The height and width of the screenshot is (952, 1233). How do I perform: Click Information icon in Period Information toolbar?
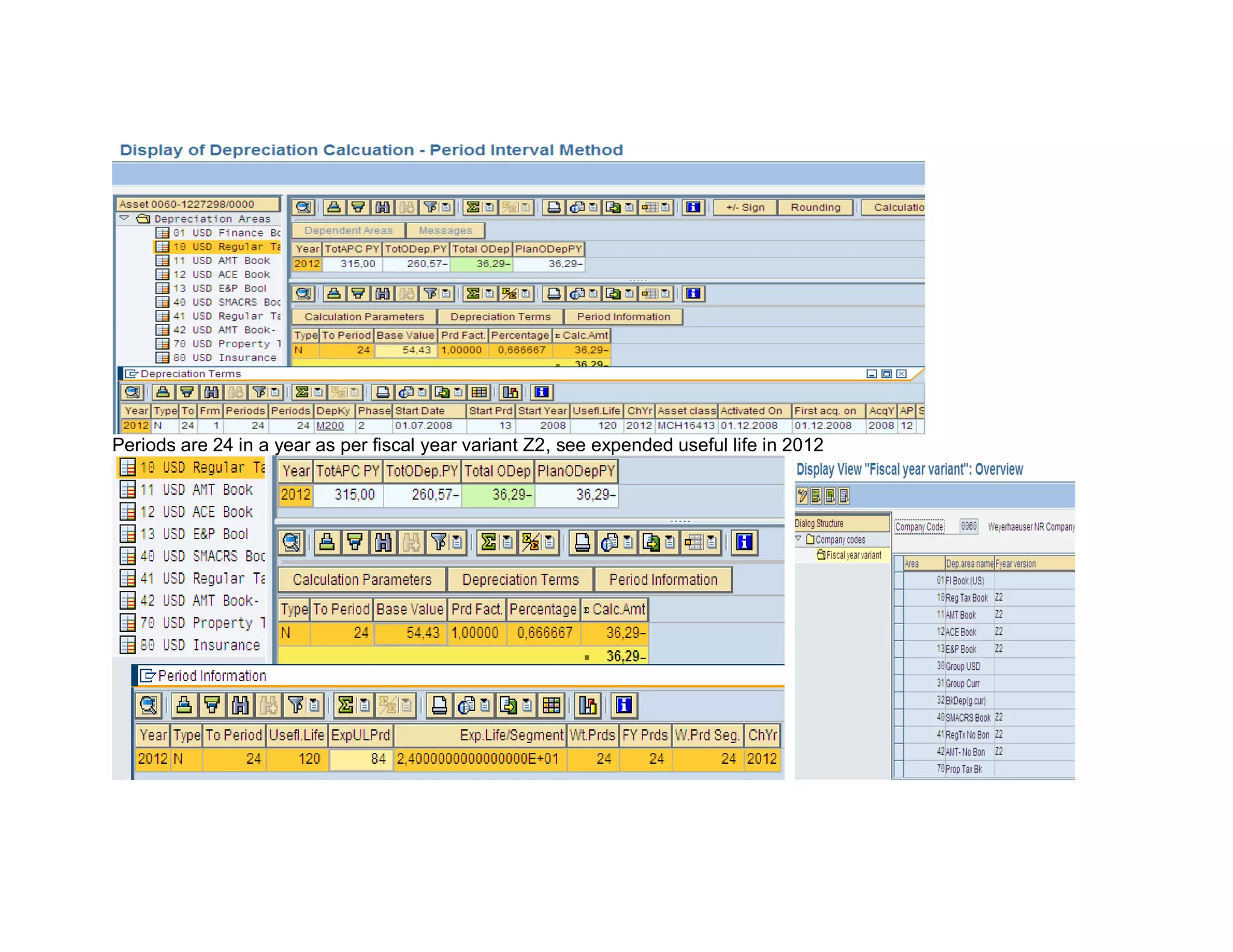tap(624, 705)
